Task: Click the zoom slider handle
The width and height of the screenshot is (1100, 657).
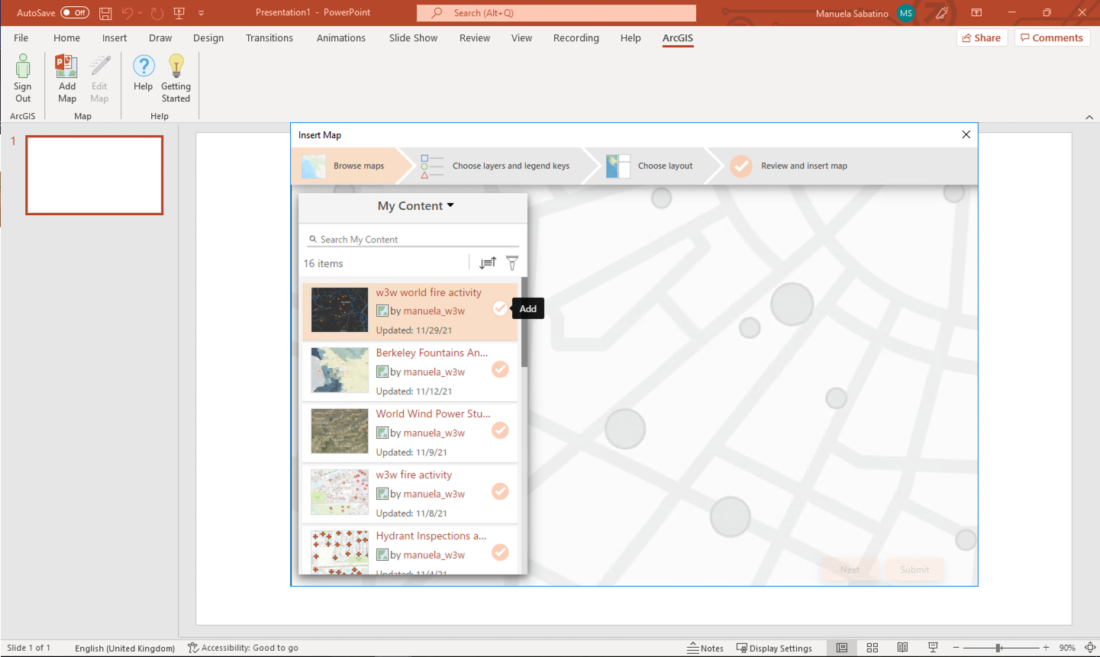Action: point(998,647)
